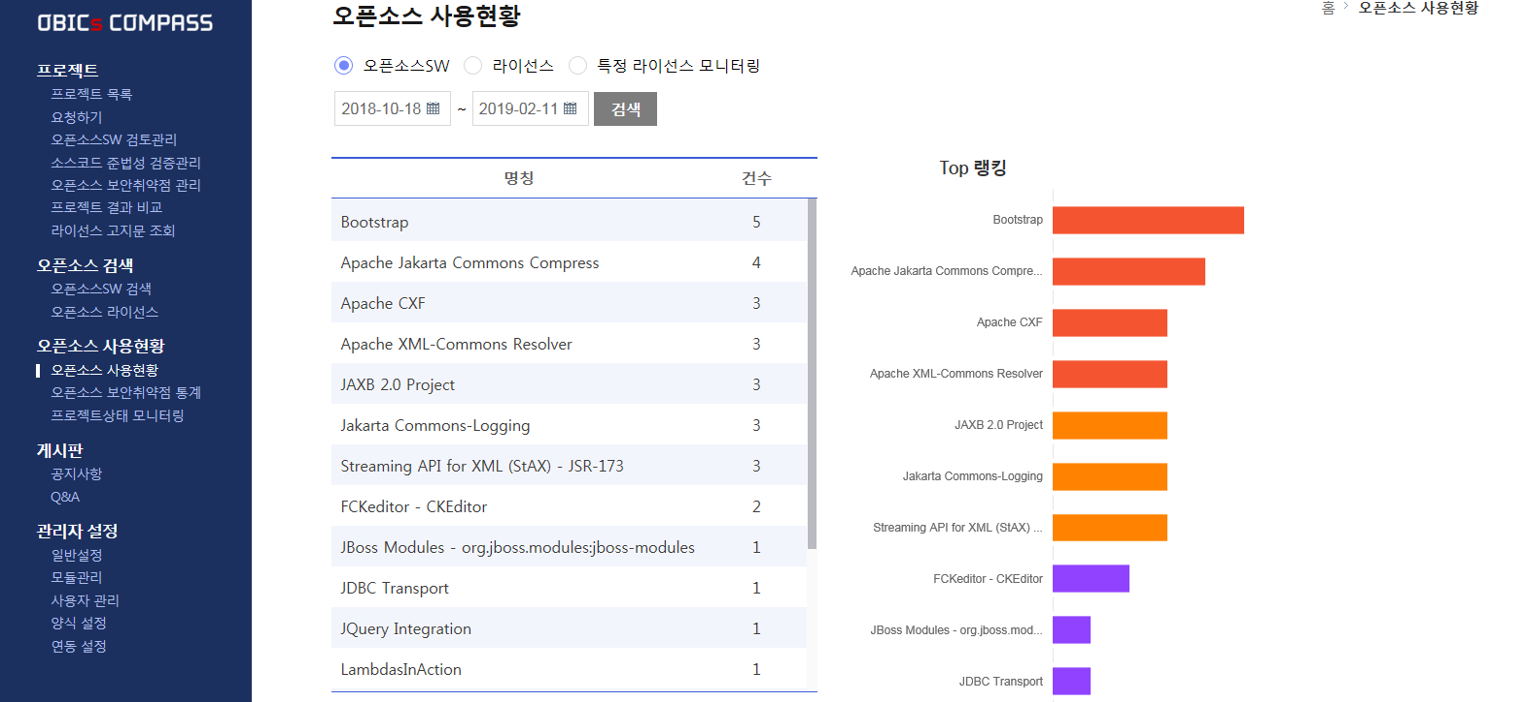Image resolution: width=1528 pixels, height=702 pixels.
Task: Open 양식 설정 in sidebar
Action: [79, 623]
